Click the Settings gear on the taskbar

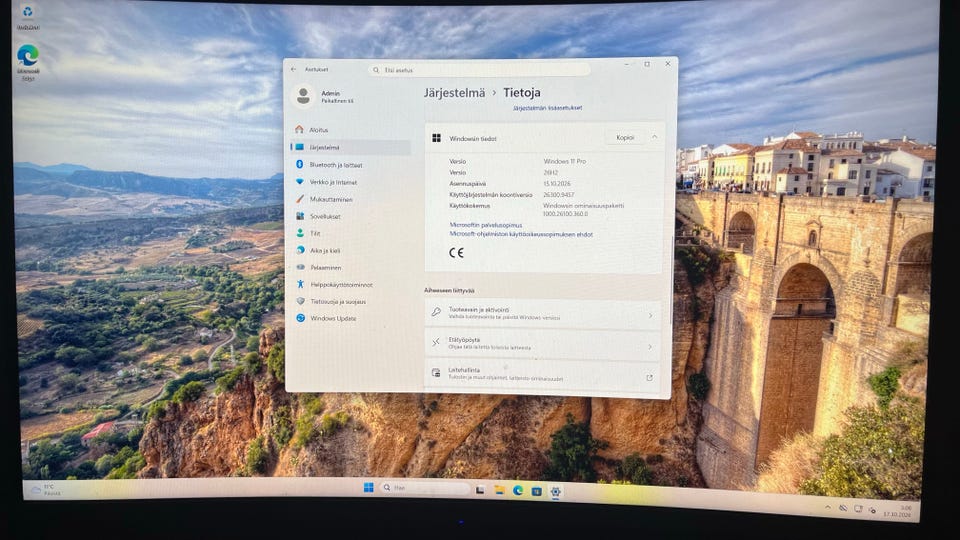pos(555,492)
